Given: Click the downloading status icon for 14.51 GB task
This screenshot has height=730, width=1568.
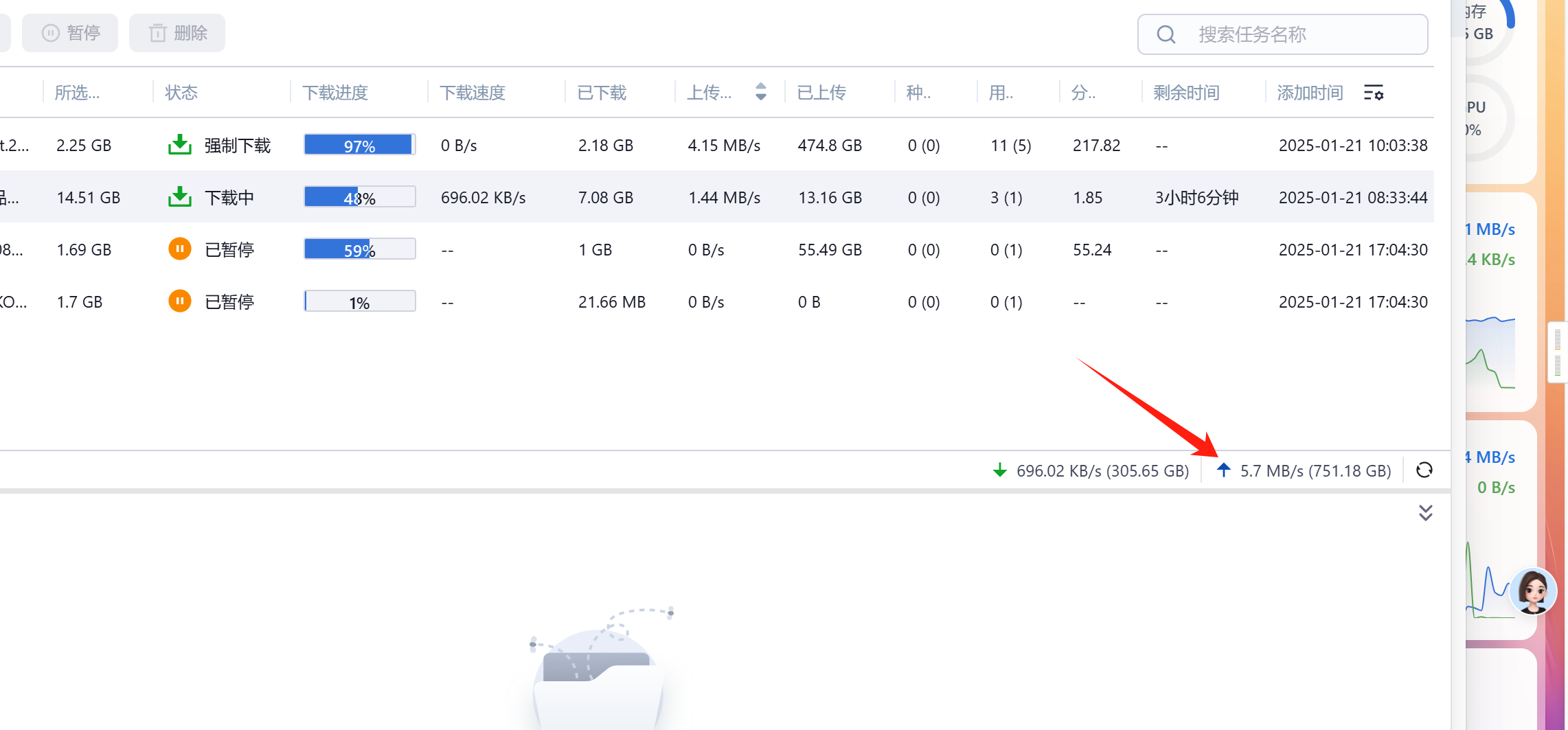Looking at the screenshot, I should point(180,197).
